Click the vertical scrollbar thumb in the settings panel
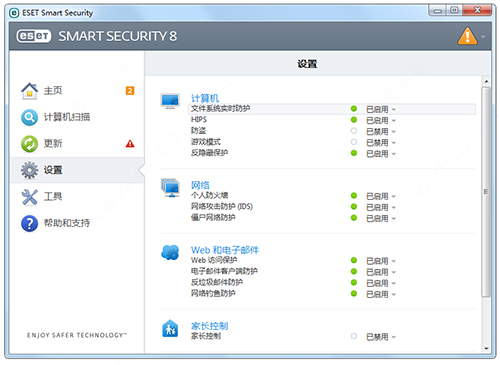The image size is (500, 365). click(486, 192)
